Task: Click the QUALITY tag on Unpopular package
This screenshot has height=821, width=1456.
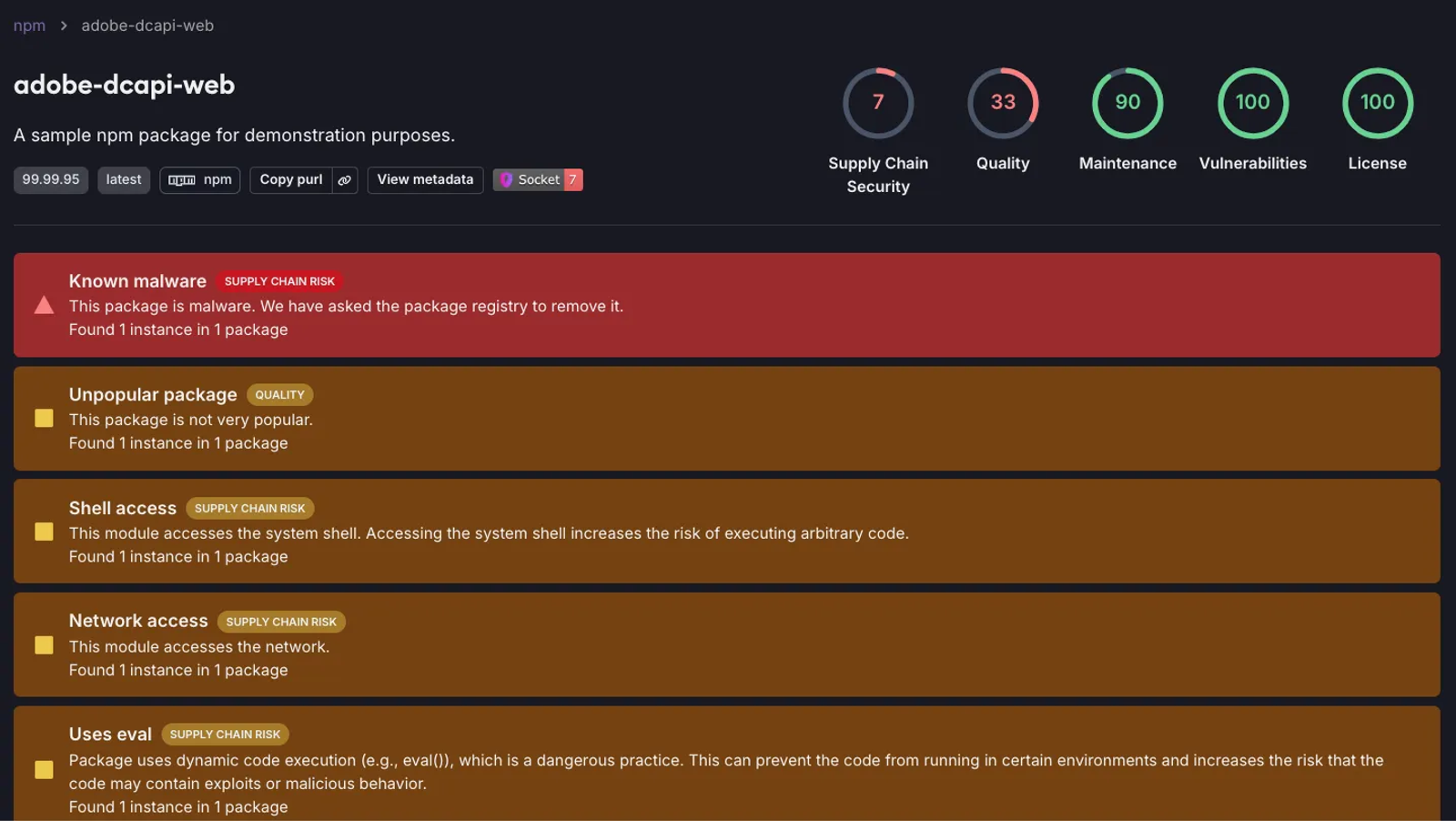Action: (279, 394)
